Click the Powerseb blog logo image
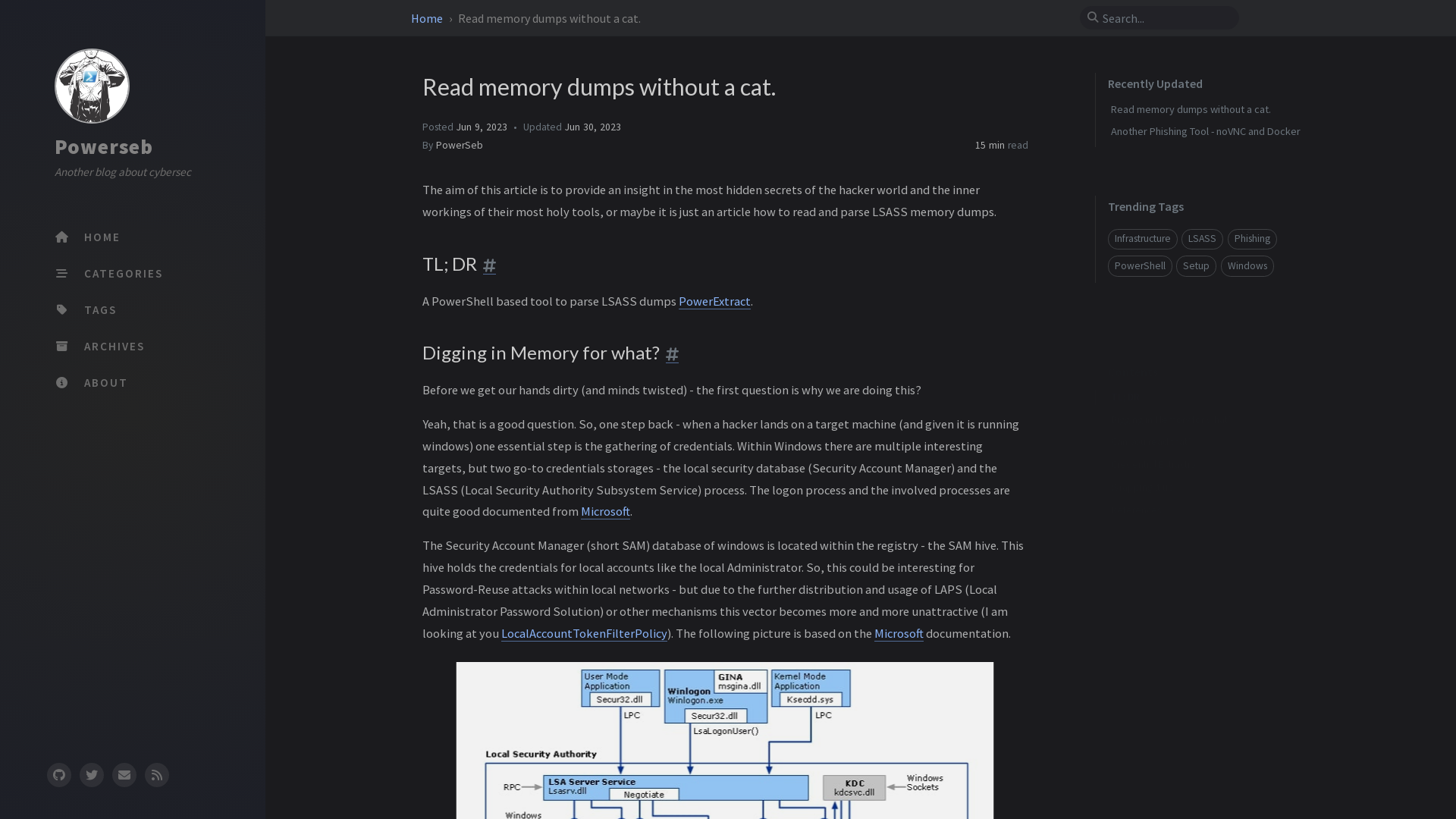Image resolution: width=1456 pixels, height=819 pixels. coord(92,86)
